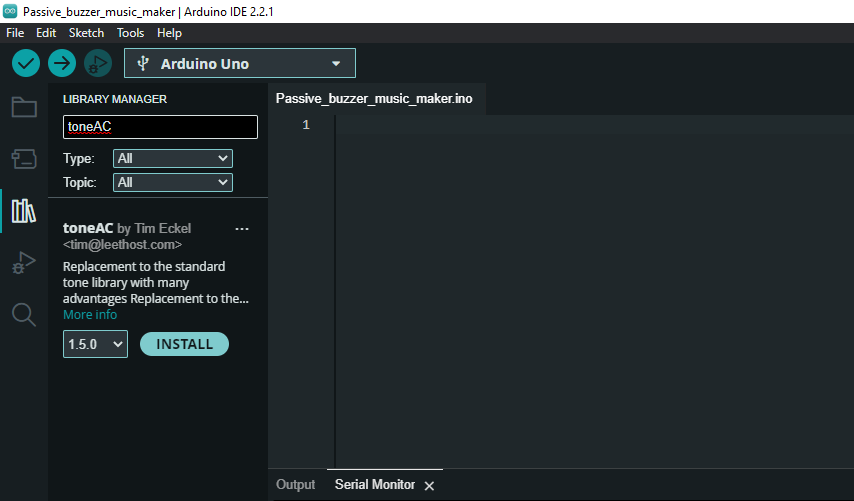
Task: Open toneAC library options (three dots)
Action: [242, 229]
